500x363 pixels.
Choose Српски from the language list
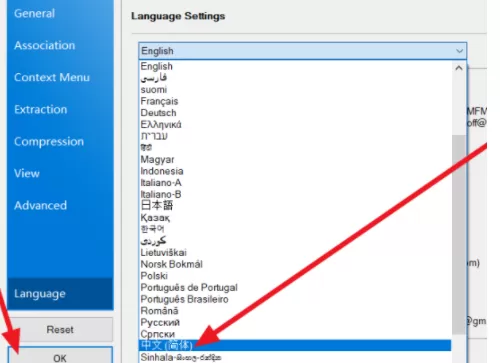tap(295, 334)
